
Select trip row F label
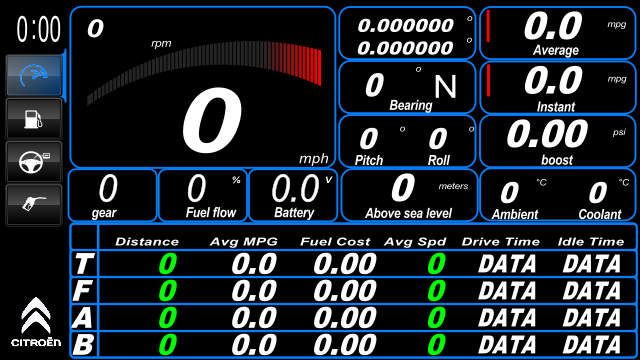click(83, 291)
